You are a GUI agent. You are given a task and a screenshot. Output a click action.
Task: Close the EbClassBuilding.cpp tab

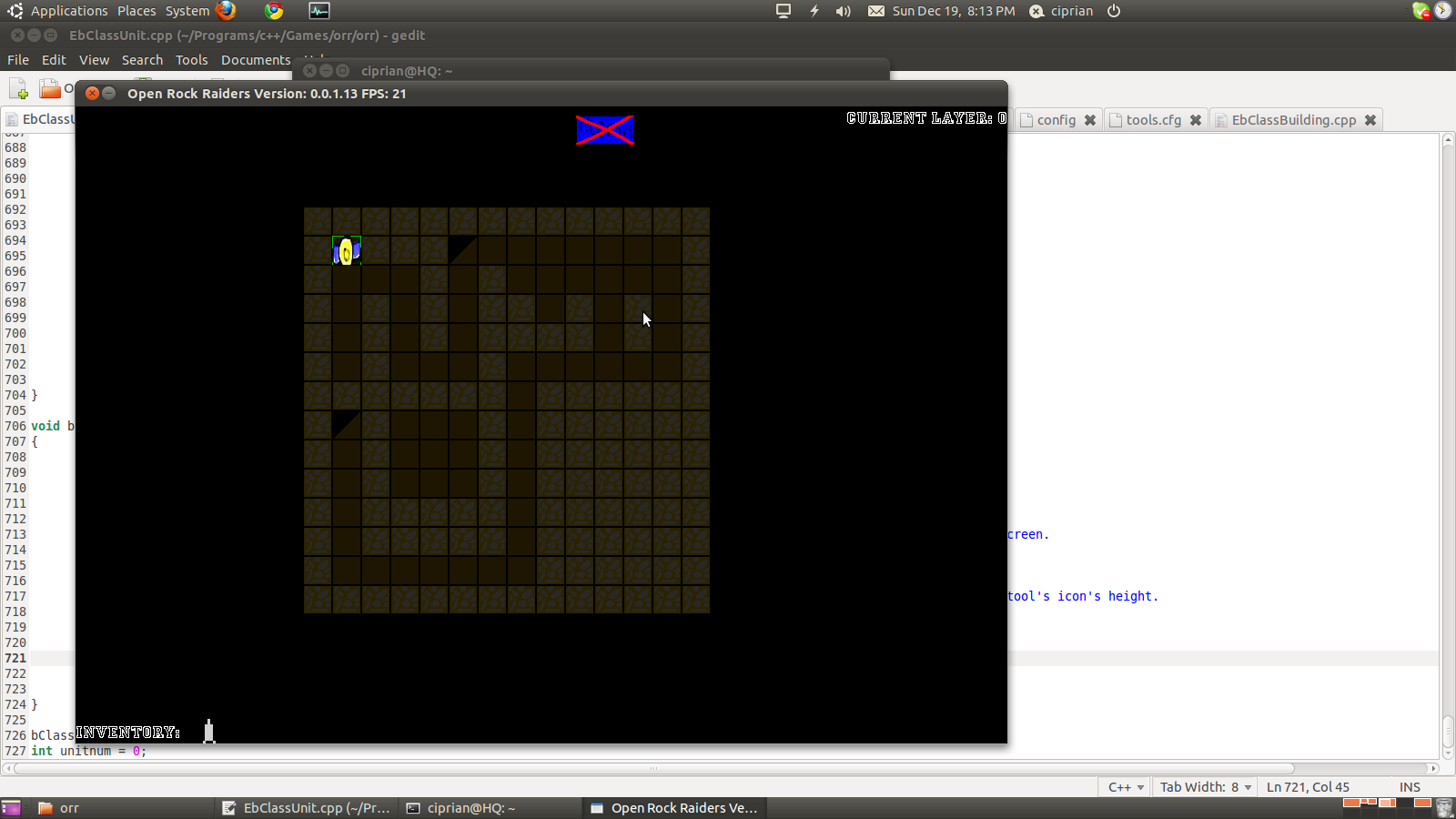click(1370, 120)
